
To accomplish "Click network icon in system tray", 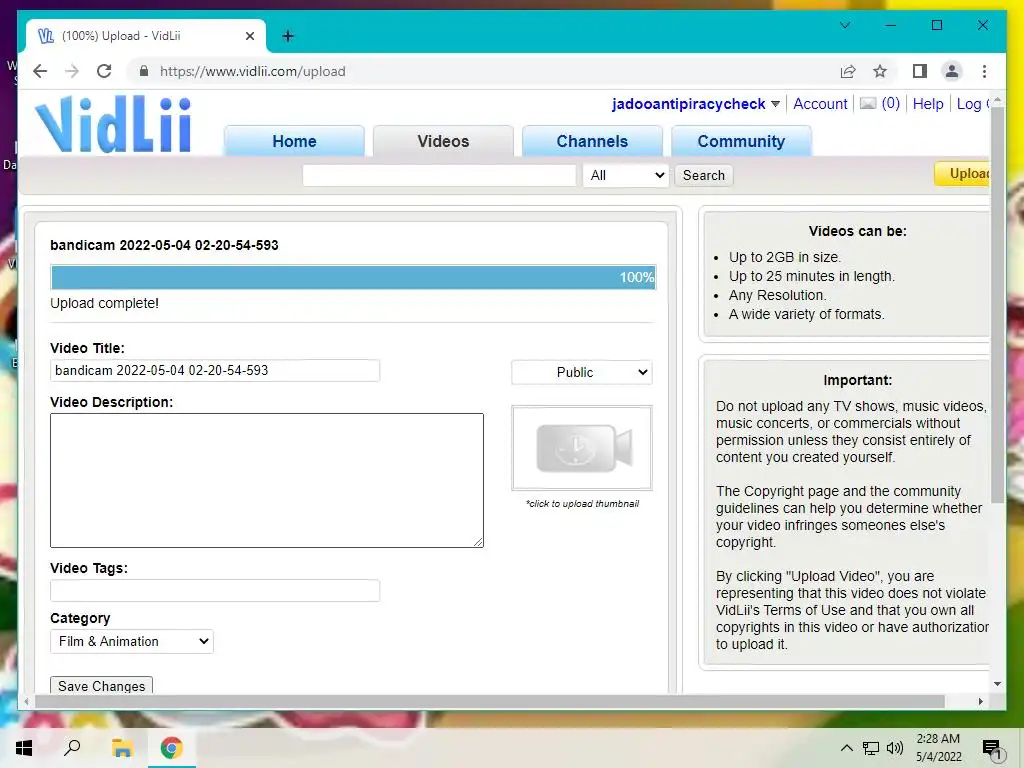I will pos(871,748).
